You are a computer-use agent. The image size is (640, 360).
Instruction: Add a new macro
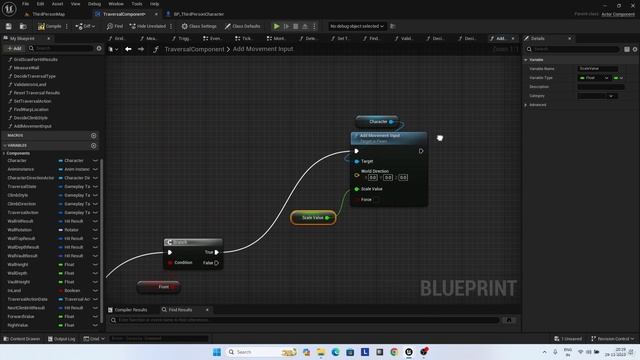pyautogui.click(x=93, y=136)
